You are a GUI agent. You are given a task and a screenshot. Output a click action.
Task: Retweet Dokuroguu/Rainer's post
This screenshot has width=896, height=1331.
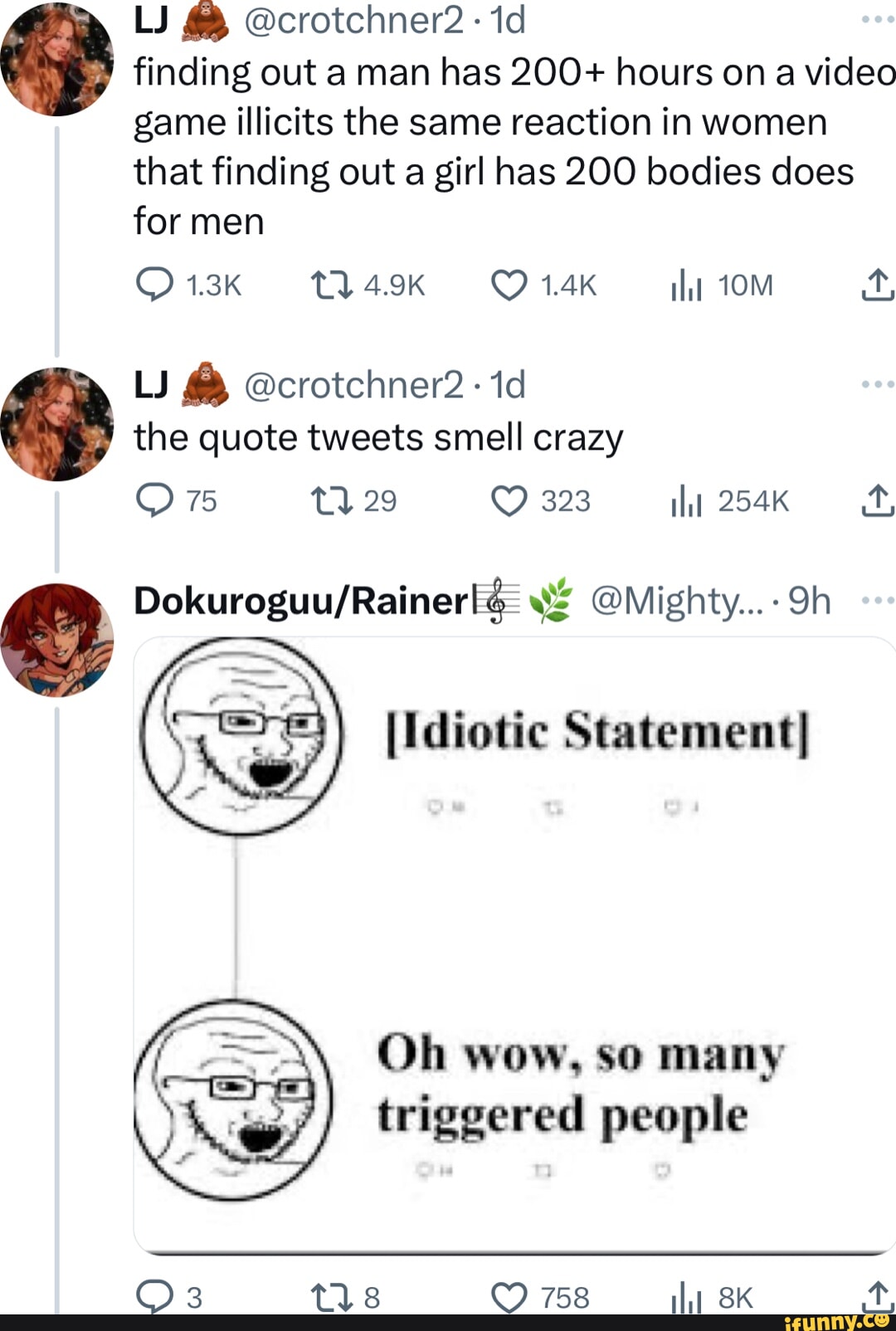click(x=330, y=1295)
